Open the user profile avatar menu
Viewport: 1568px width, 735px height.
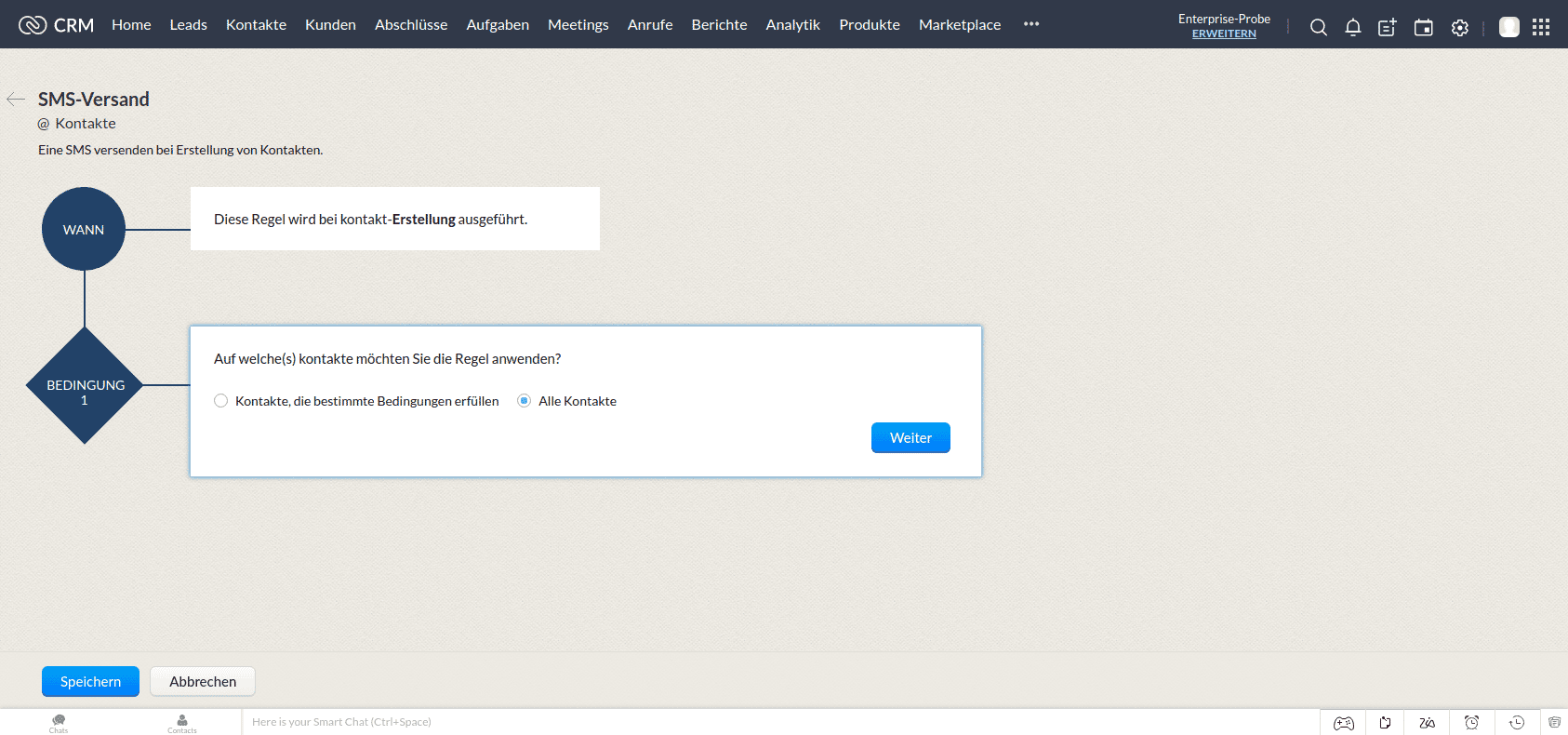click(x=1509, y=27)
